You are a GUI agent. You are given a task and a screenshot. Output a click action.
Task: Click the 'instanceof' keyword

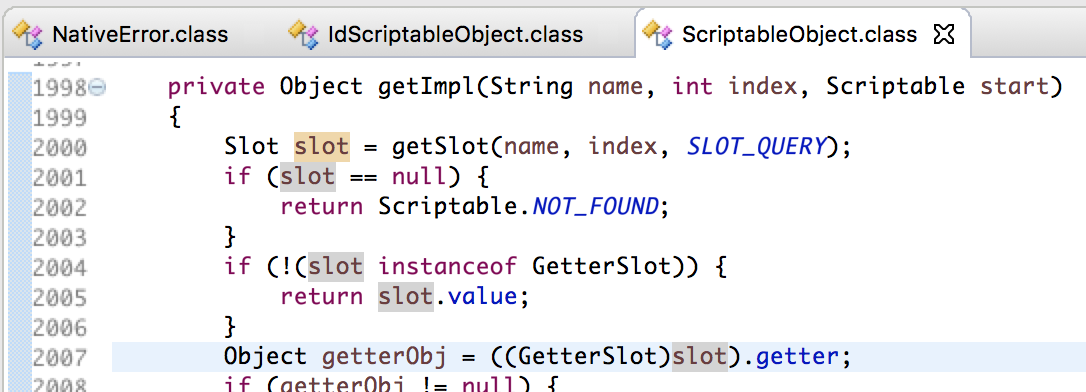tap(448, 267)
